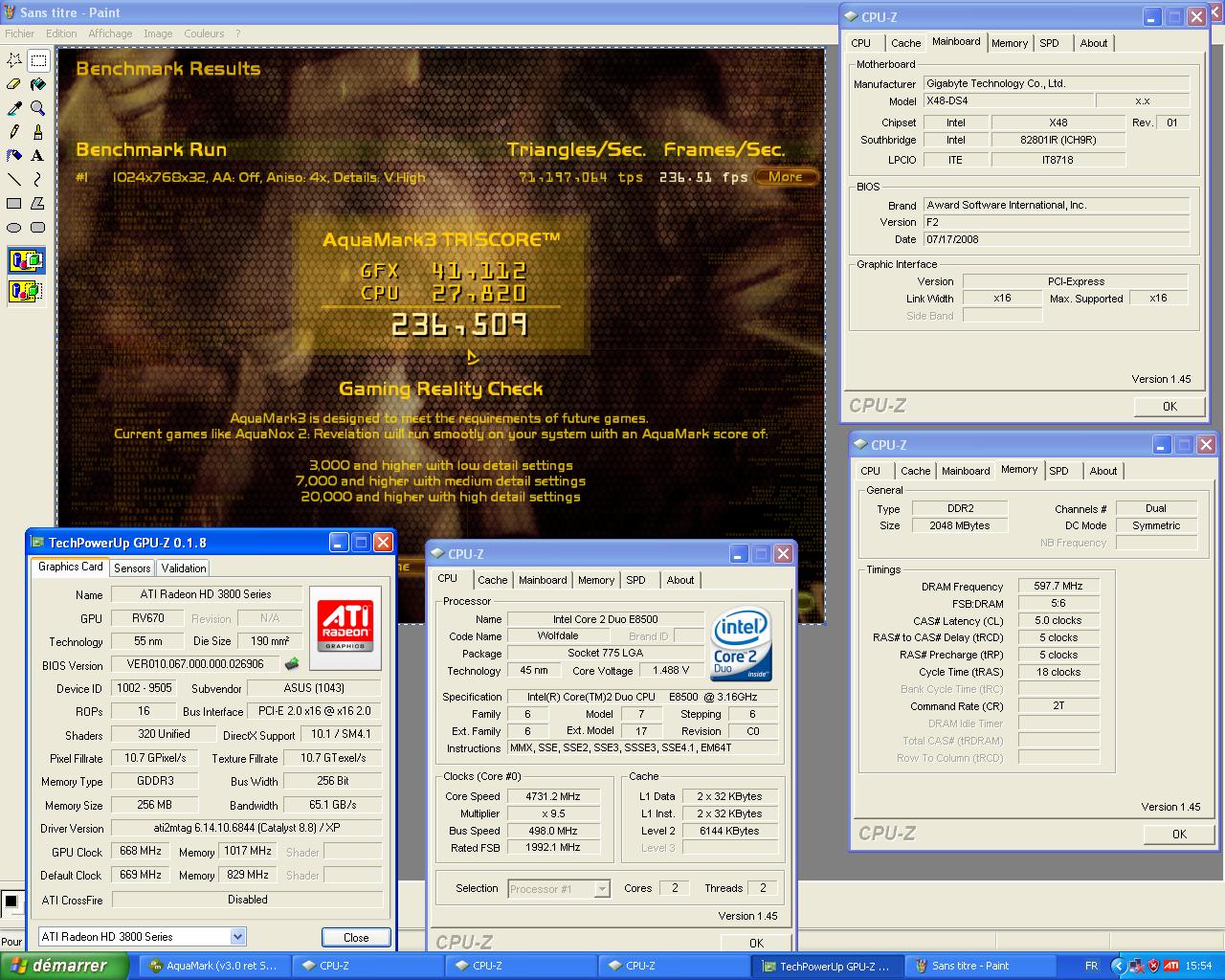Click the 236,509 total score in AquaMark
Viewport: 1225px width, 980px height.
pyautogui.click(x=459, y=325)
